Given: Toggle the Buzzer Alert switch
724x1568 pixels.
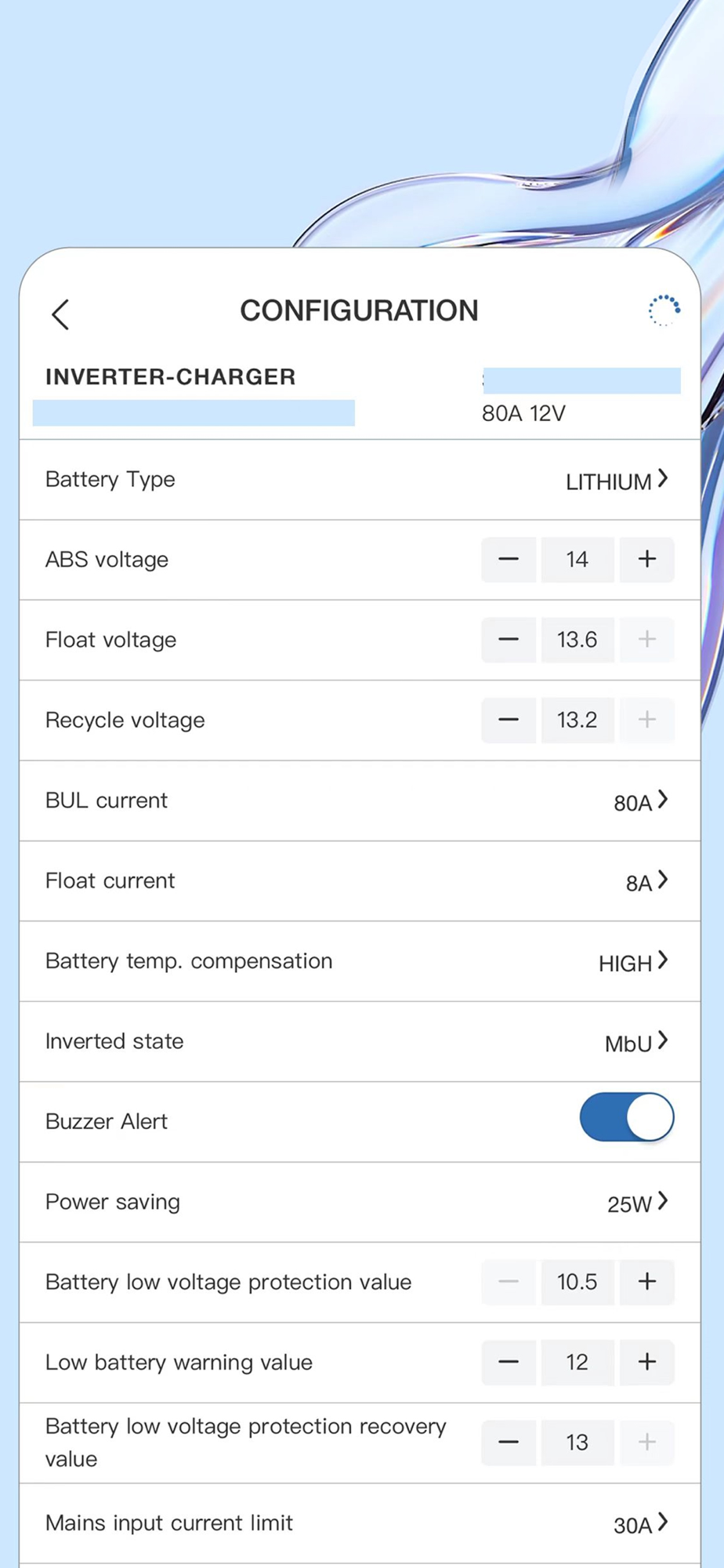Looking at the screenshot, I should click(x=626, y=1118).
